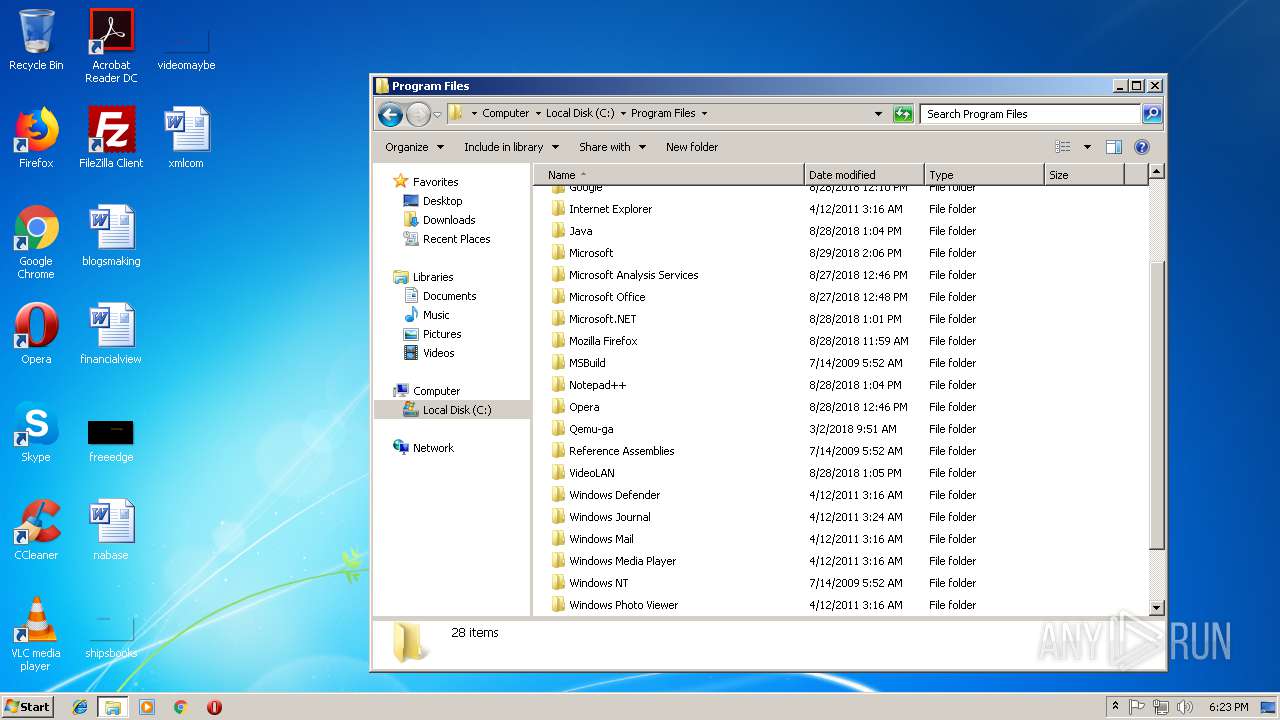This screenshot has width=1280, height=720.
Task: Sort by the Size column header
Action: pyautogui.click(x=1085, y=175)
